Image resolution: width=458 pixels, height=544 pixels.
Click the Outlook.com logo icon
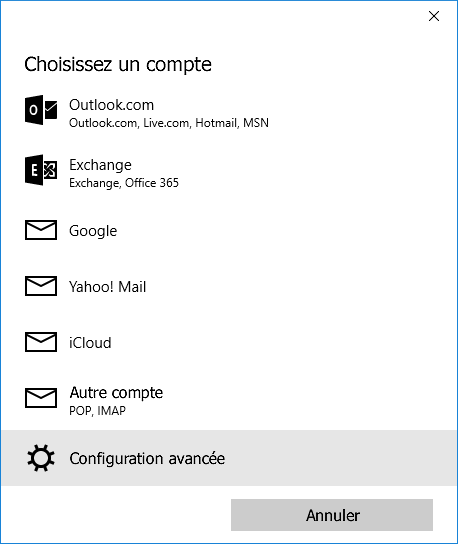coord(41,110)
